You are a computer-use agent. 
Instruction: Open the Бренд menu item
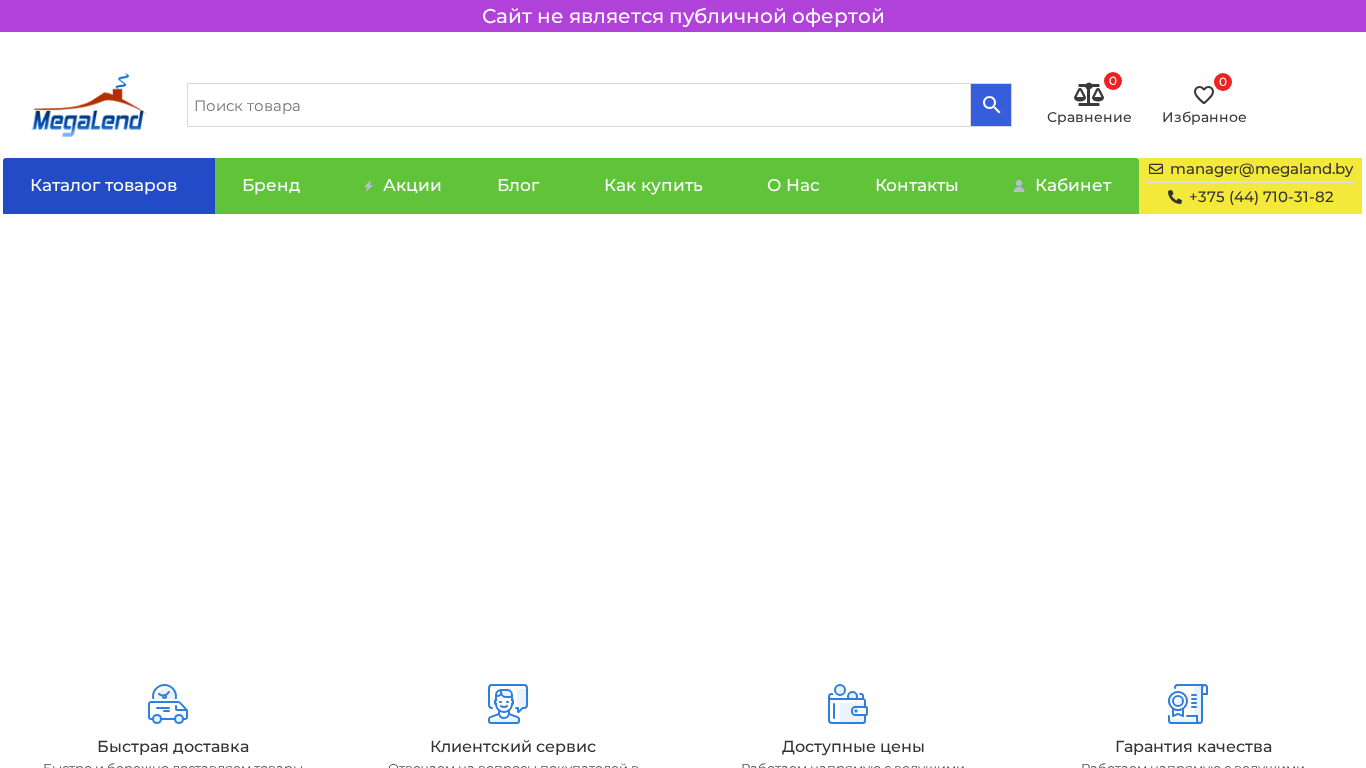[271, 186]
